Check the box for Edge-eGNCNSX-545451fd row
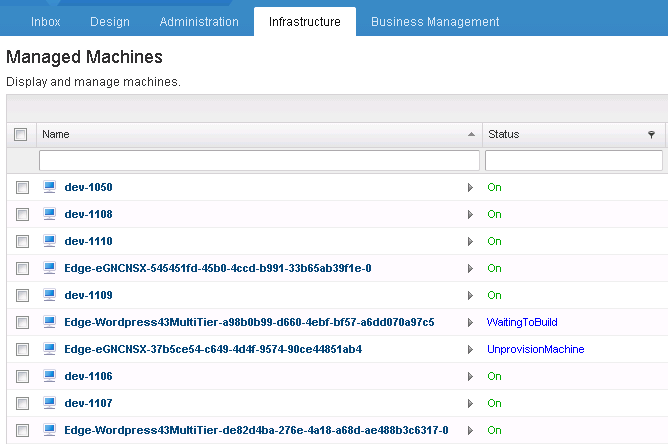Screen dimensions: 668x444 [x=22, y=268]
